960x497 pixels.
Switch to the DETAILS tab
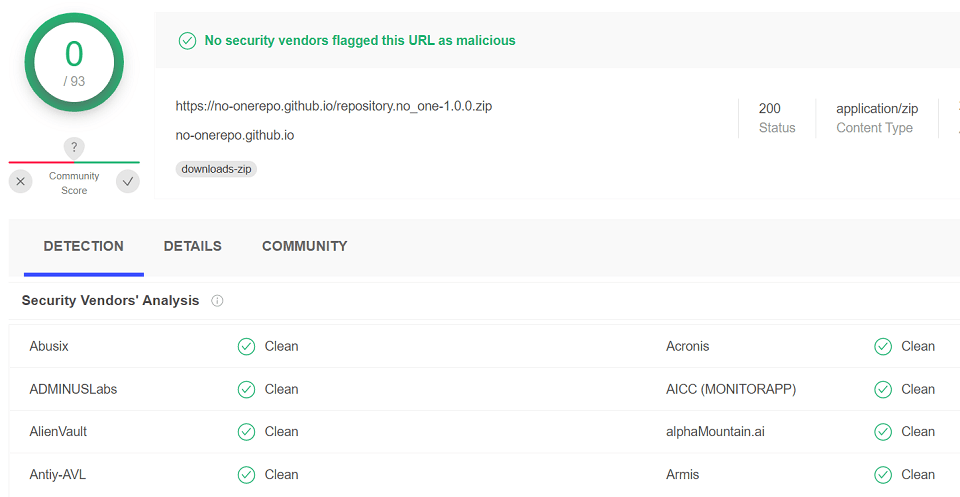coord(193,246)
